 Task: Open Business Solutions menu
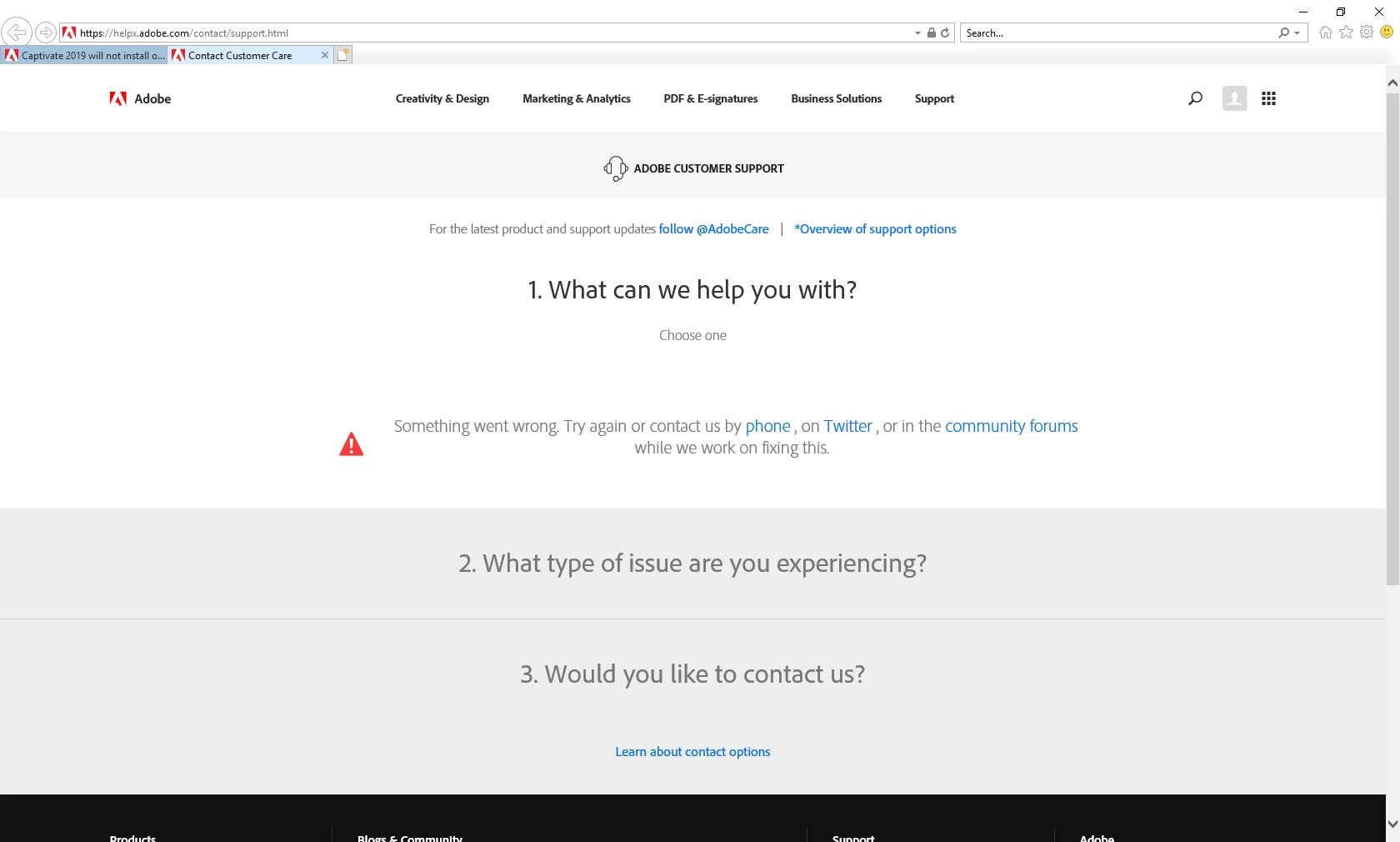pyautogui.click(x=836, y=98)
